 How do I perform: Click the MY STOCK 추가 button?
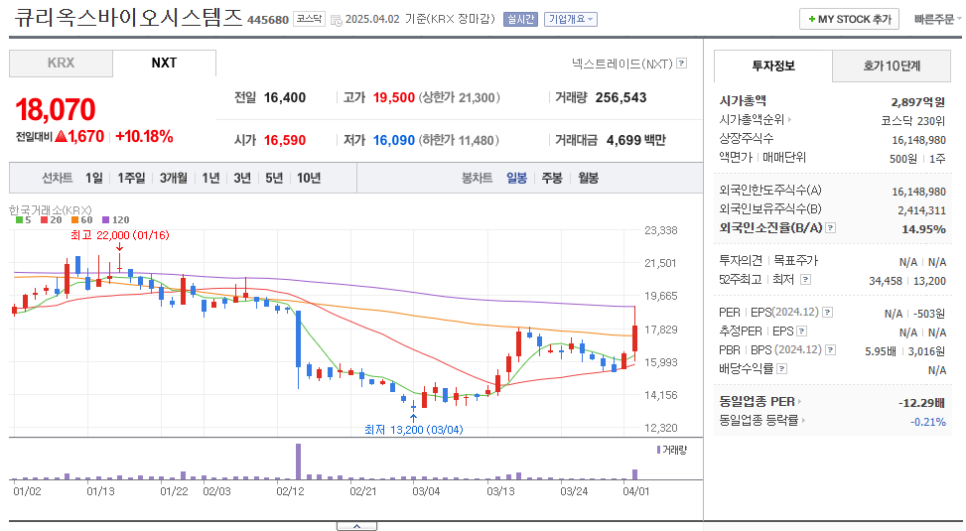tap(850, 19)
